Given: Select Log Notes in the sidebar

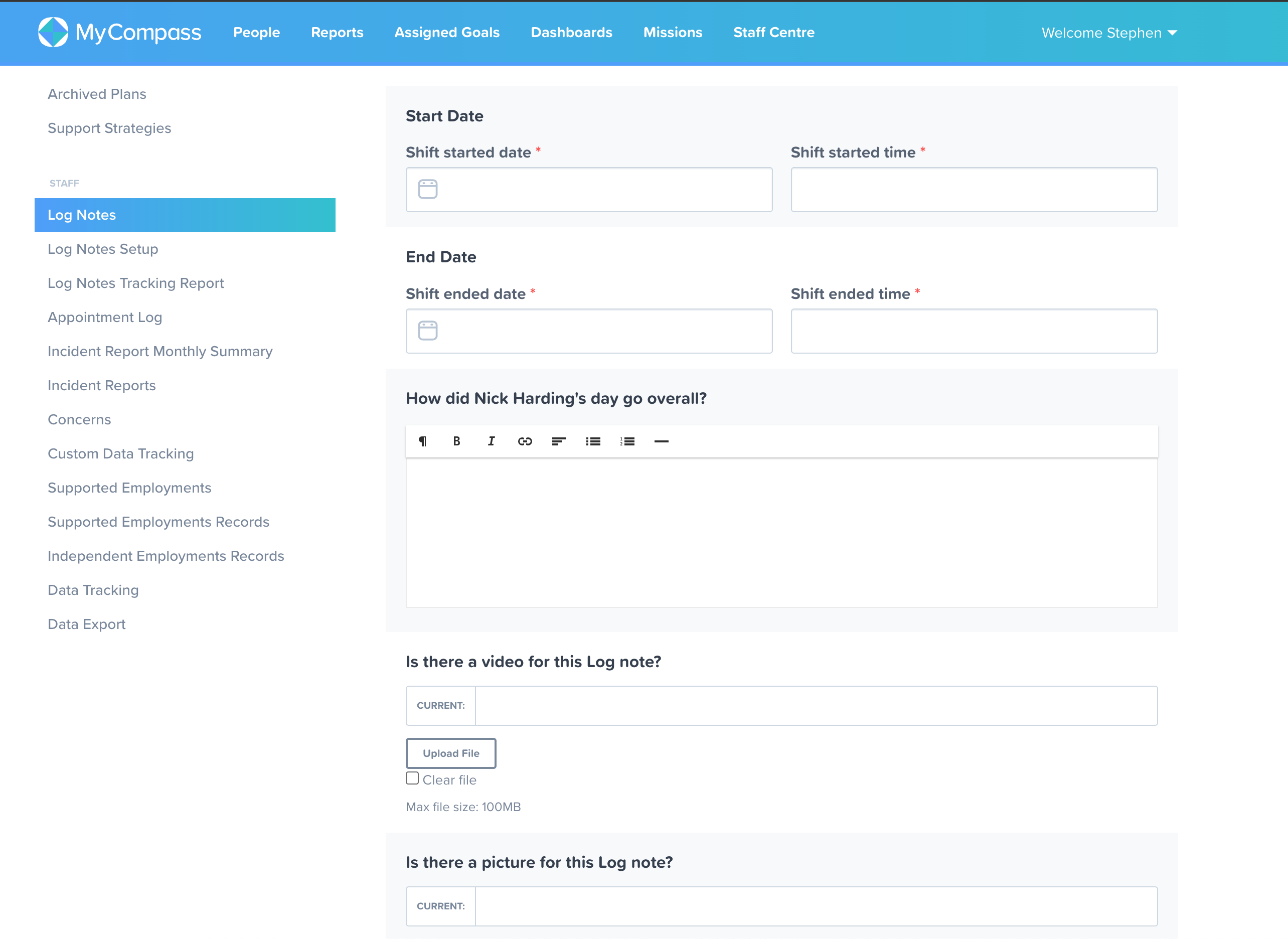Looking at the screenshot, I should 185,215.
